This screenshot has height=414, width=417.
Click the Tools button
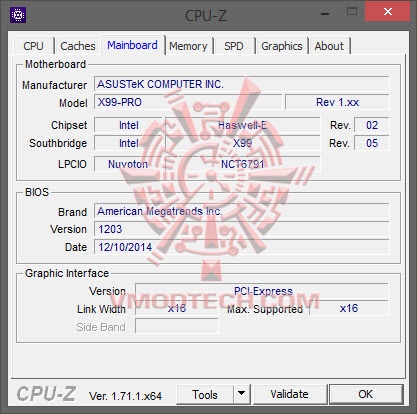pyautogui.click(x=205, y=395)
